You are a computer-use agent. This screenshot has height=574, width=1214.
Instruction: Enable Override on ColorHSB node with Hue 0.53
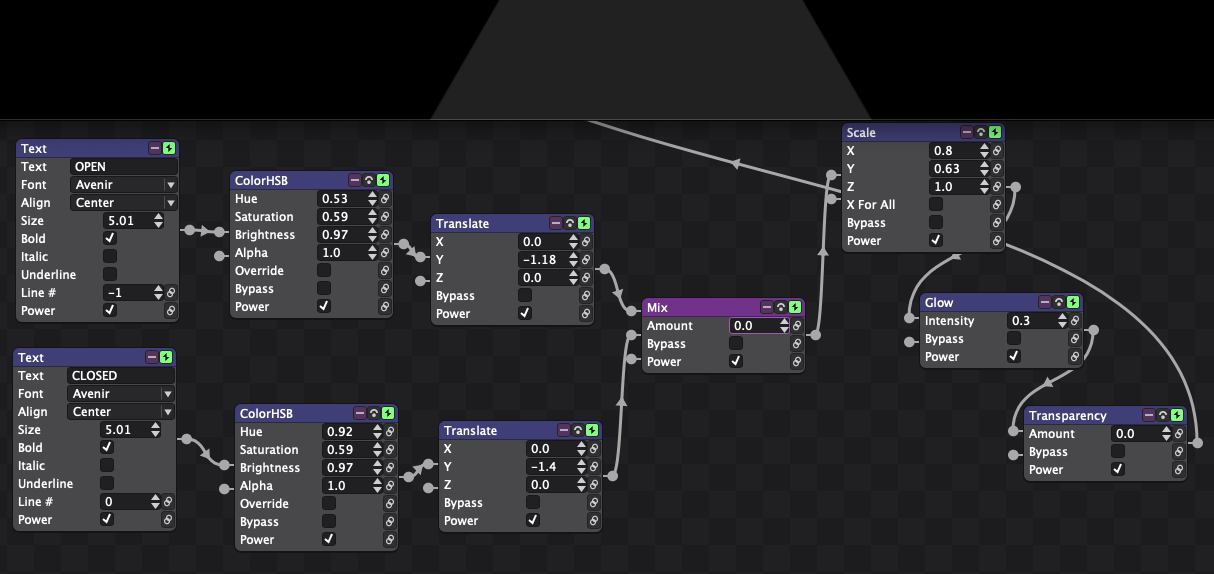click(324, 271)
